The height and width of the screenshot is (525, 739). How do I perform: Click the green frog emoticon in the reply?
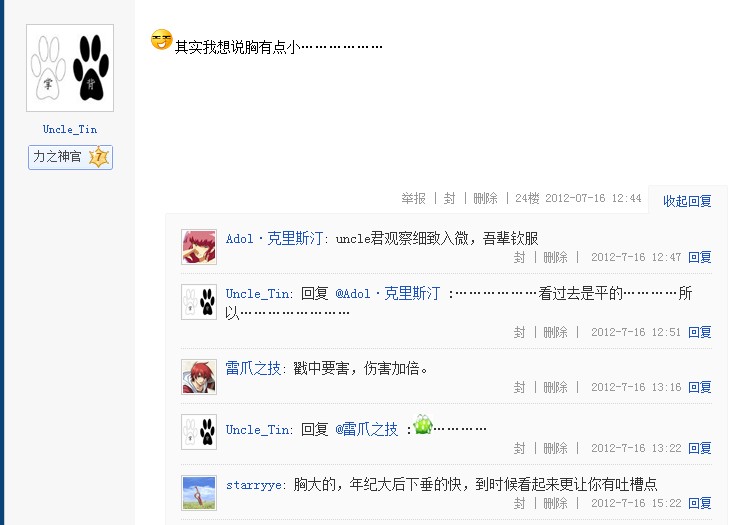[x=423, y=425]
